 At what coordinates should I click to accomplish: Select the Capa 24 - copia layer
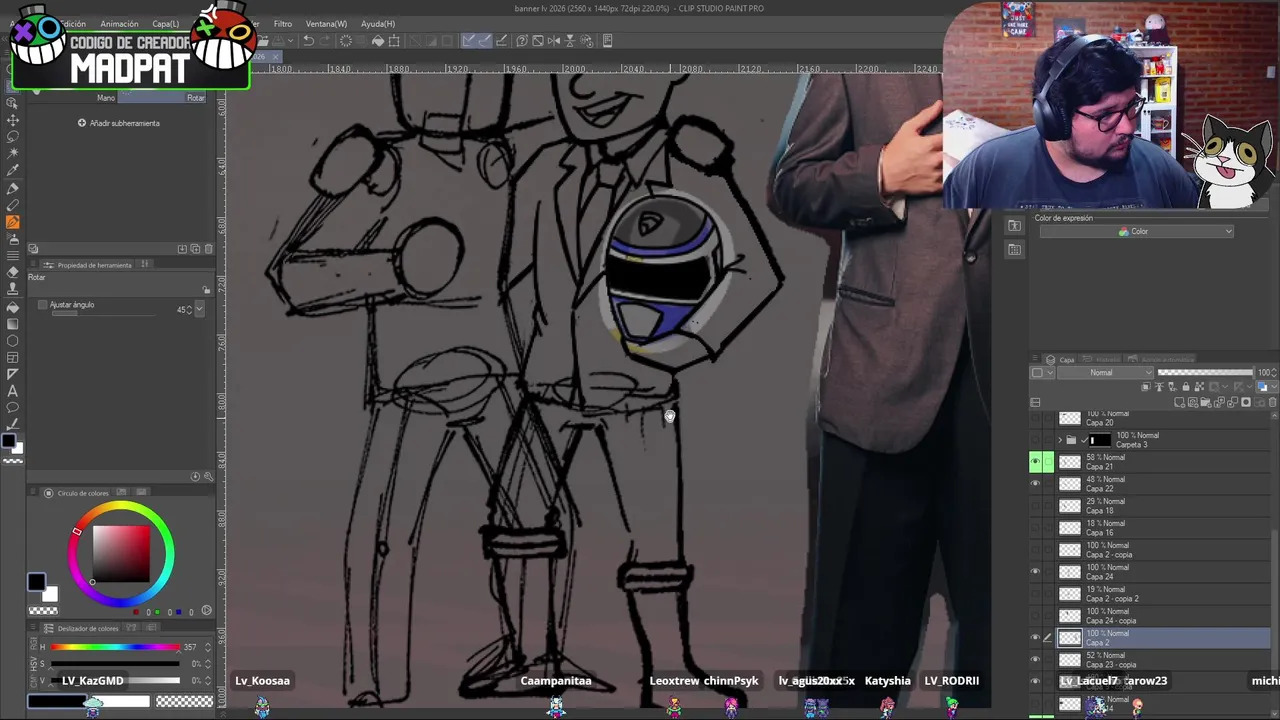[1160, 616]
